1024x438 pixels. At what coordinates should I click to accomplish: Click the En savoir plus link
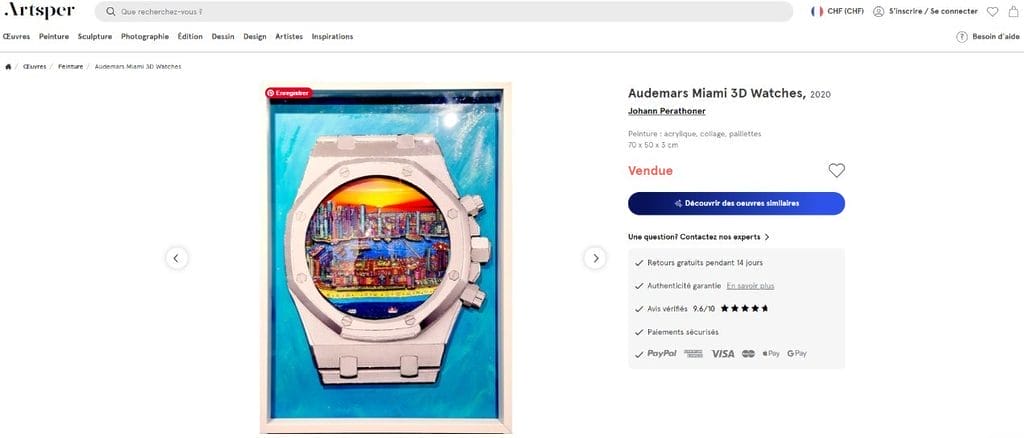(x=750, y=286)
